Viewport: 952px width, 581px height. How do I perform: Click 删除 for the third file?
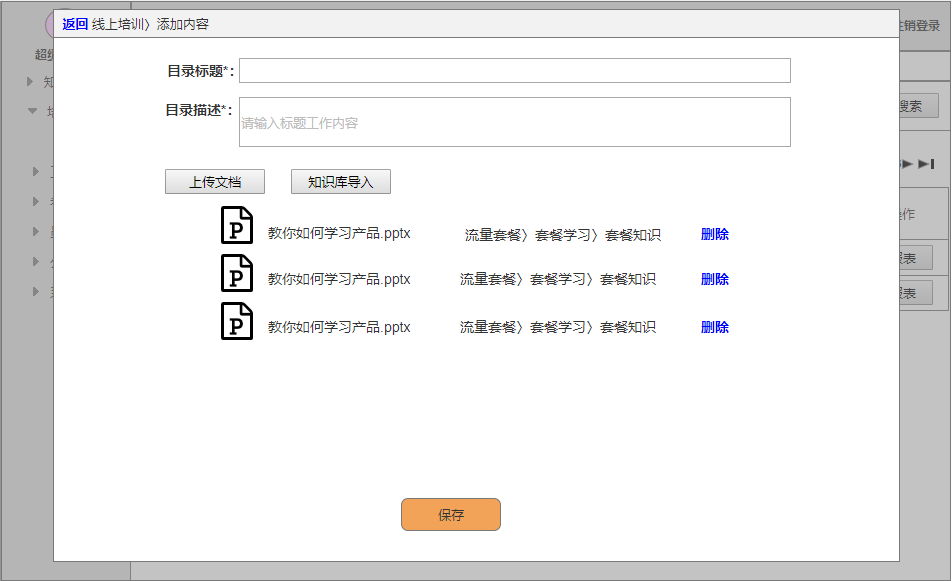(715, 327)
